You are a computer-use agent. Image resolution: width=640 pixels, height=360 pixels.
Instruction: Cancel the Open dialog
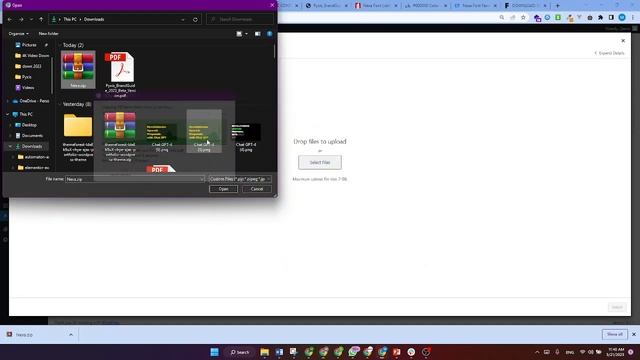257,189
